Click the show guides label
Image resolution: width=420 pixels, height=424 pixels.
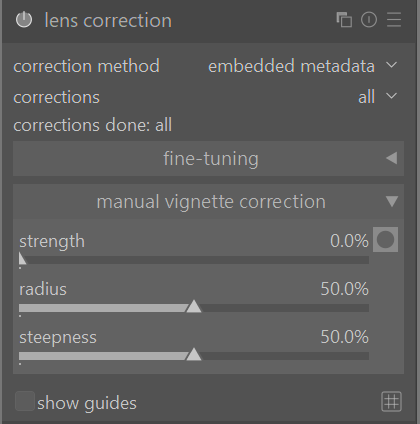pos(87,403)
